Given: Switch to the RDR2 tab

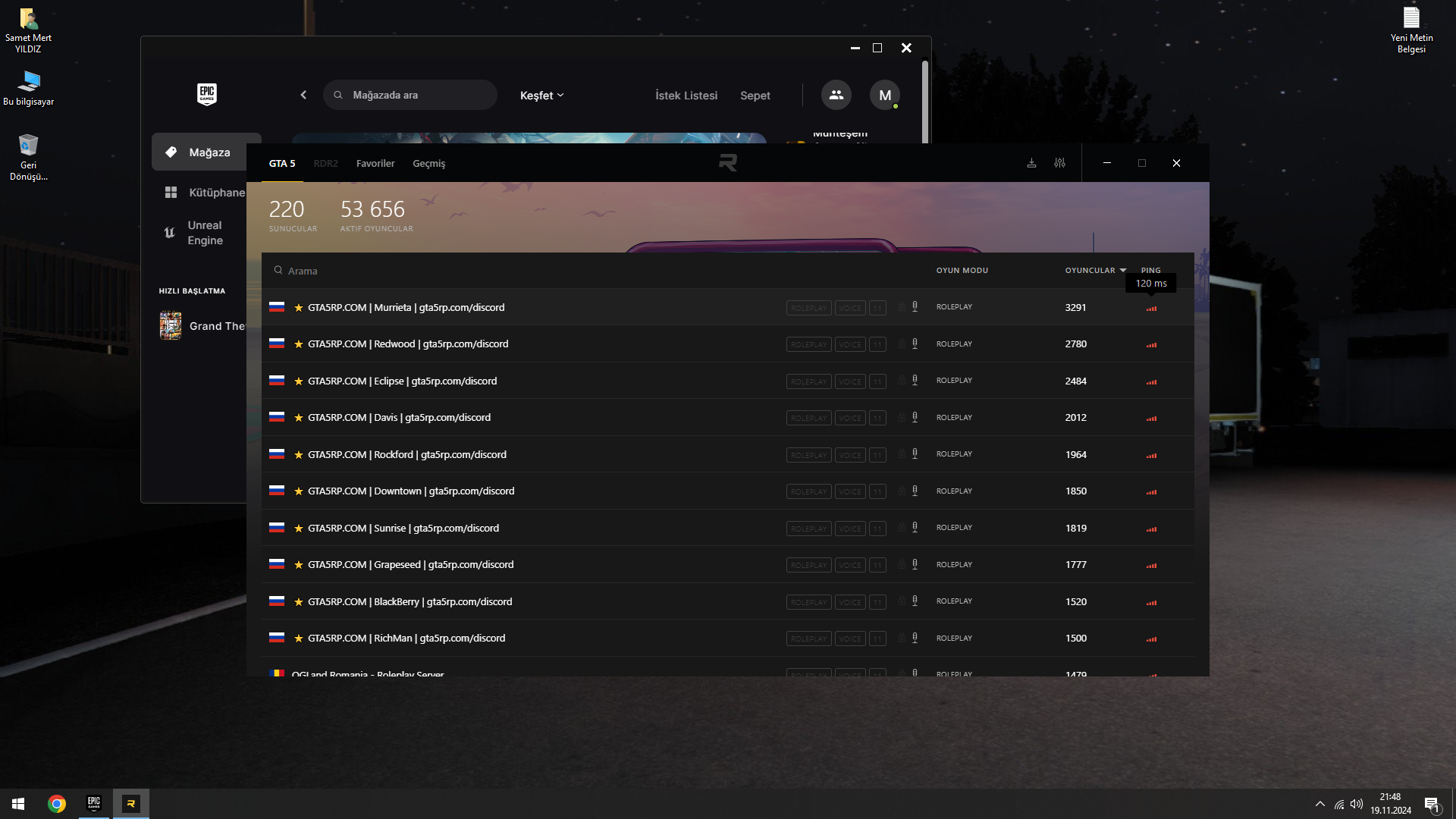Looking at the screenshot, I should tap(326, 163).
